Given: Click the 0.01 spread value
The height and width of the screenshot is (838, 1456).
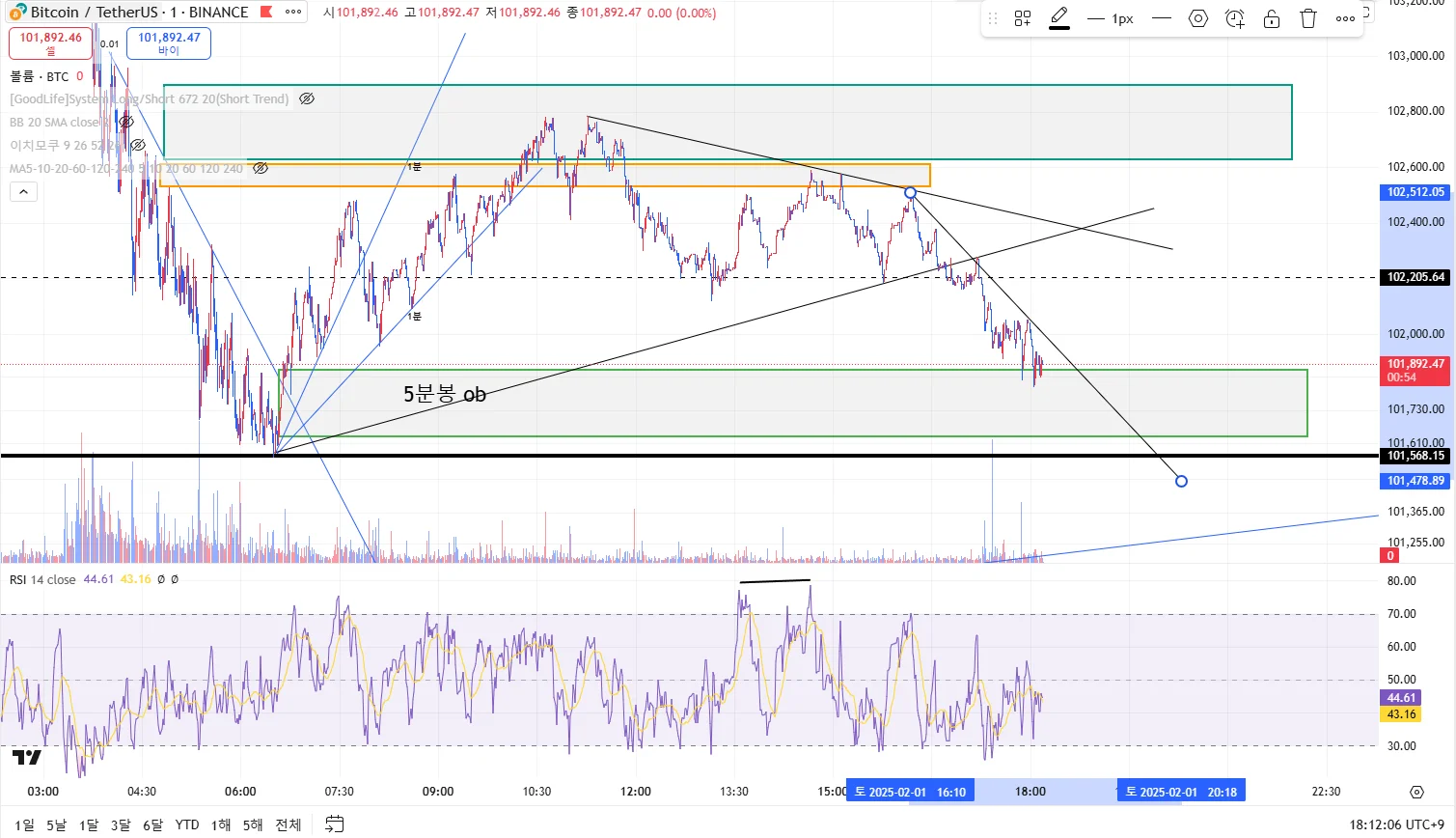Looking at the screenshot, I should point(110,44).
